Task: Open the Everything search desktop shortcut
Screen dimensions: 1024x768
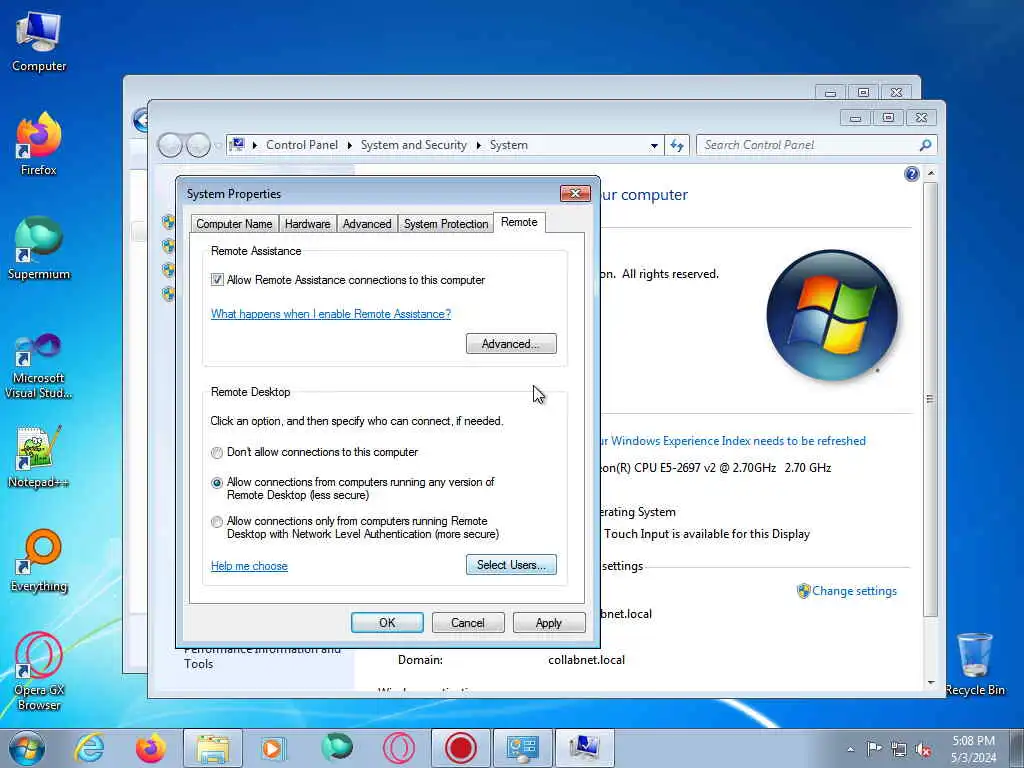Action: 39,561
